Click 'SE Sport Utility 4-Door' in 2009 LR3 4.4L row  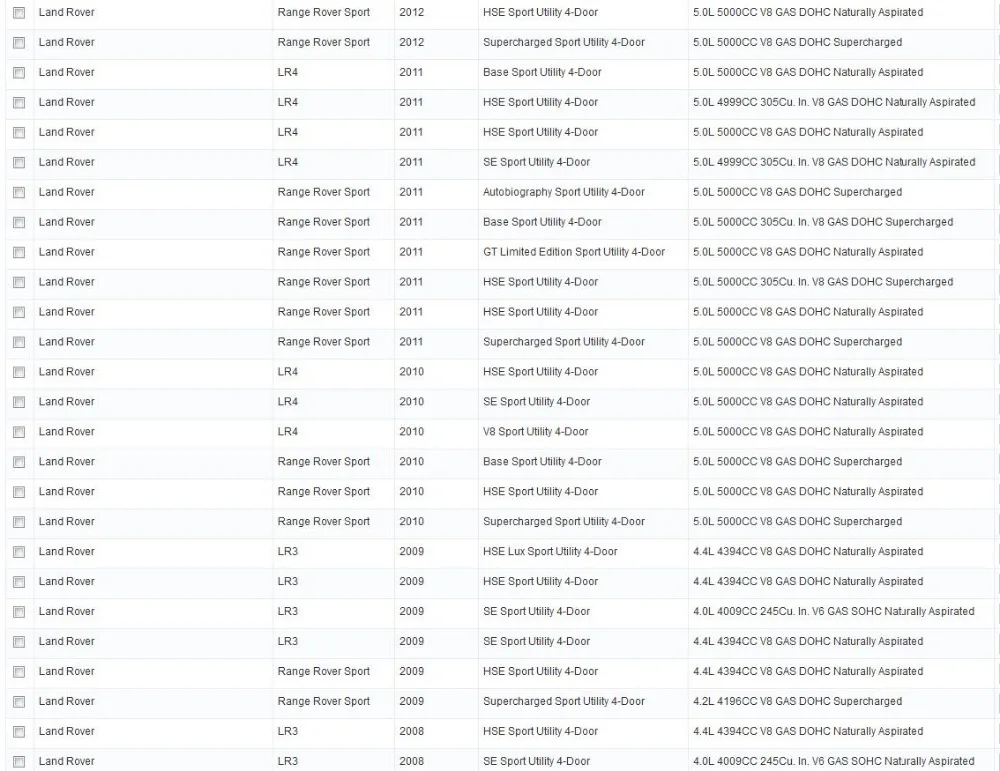click(x=536, y=642)
